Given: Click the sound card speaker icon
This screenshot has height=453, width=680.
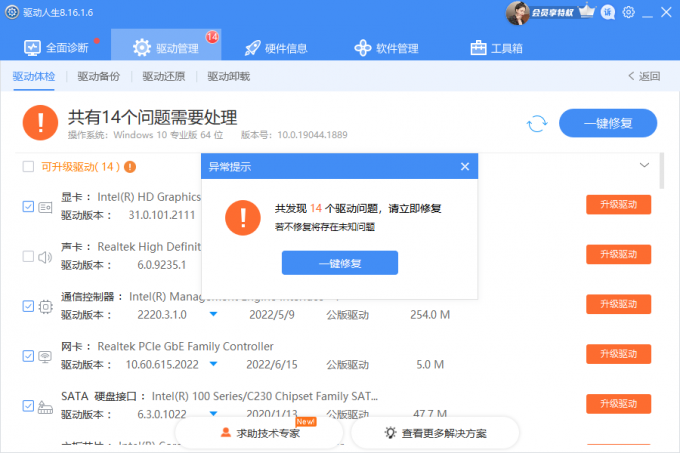Looking at the screenshot, I should click(45, 256).
